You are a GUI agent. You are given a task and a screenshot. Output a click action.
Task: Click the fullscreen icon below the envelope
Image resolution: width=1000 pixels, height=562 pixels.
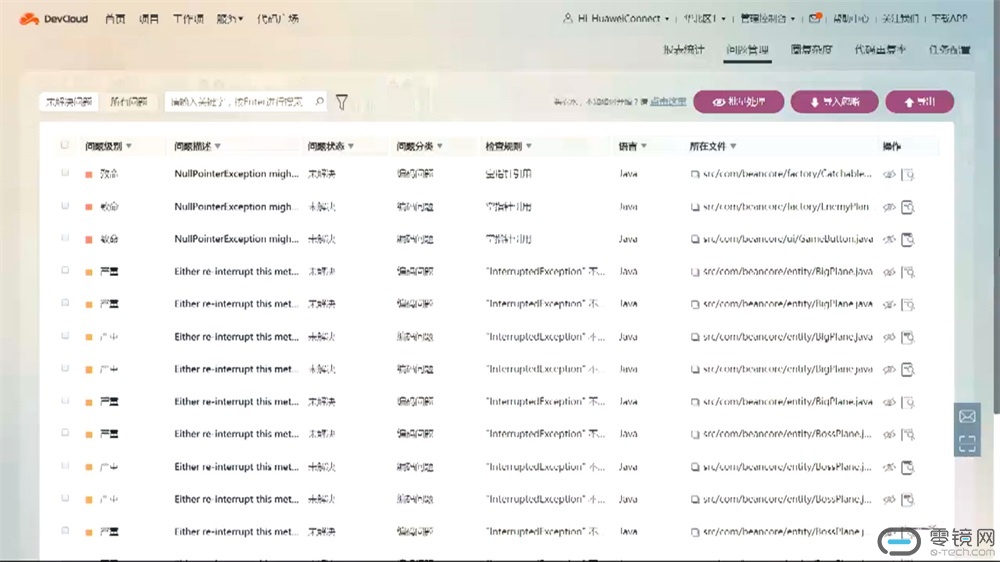[967, 444]
